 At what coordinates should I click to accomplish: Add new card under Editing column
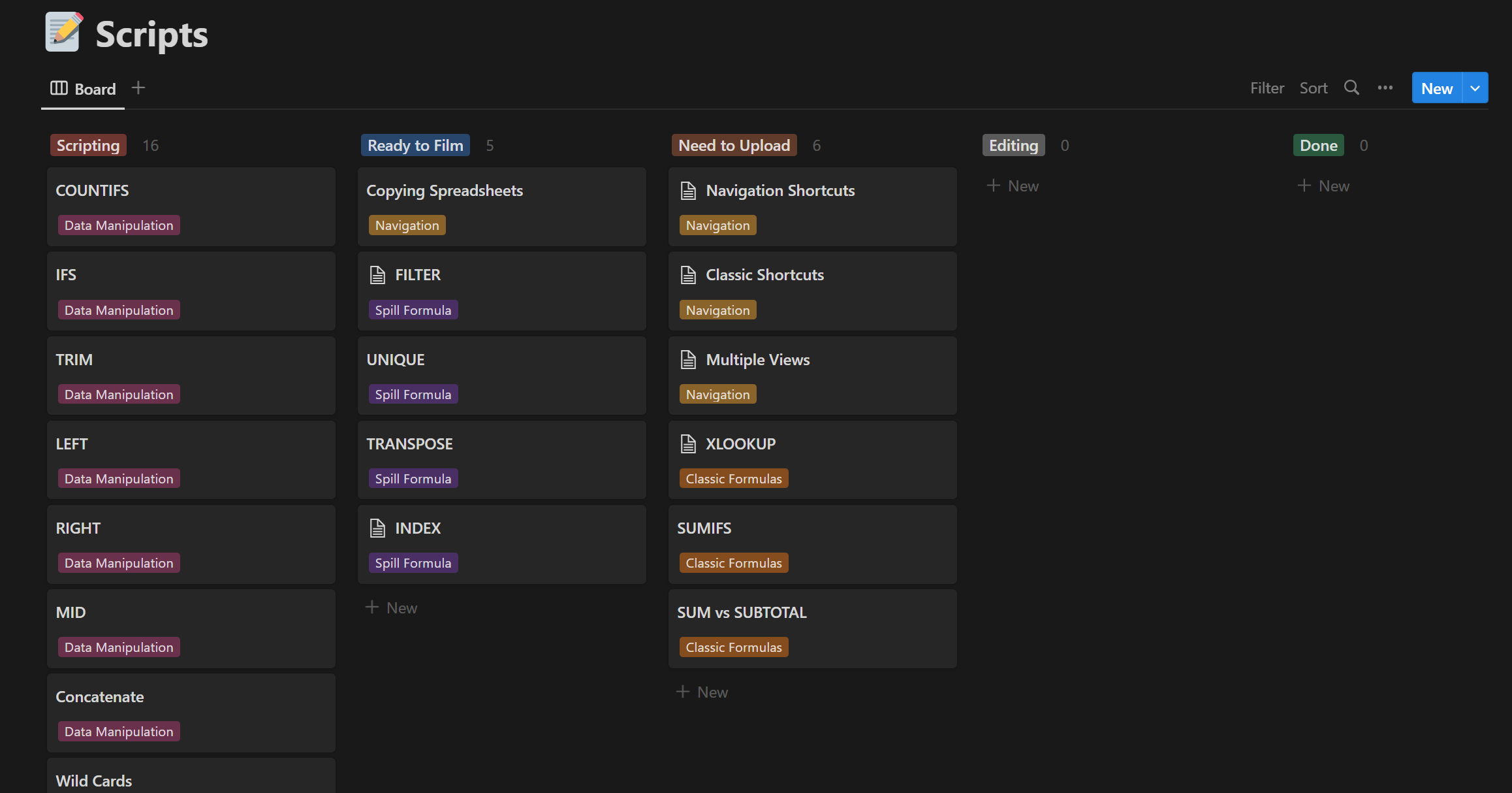[x=1013, y=186]
